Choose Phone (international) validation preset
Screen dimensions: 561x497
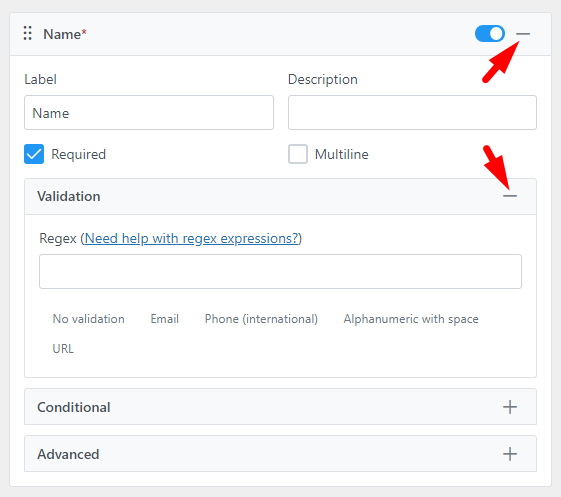click(x=261, y=319)
